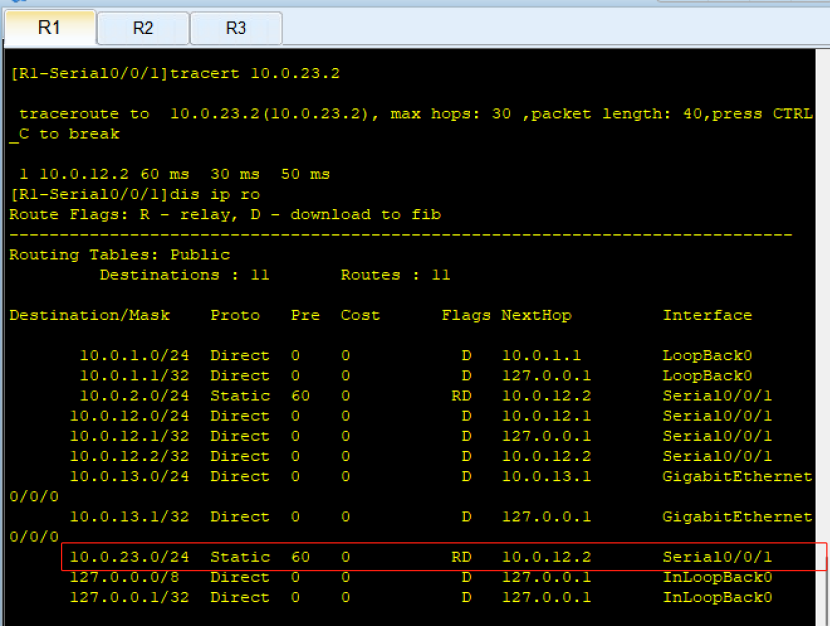Click 'Destinations : 11' text
The image size is (830, 626).
point(184,275)
